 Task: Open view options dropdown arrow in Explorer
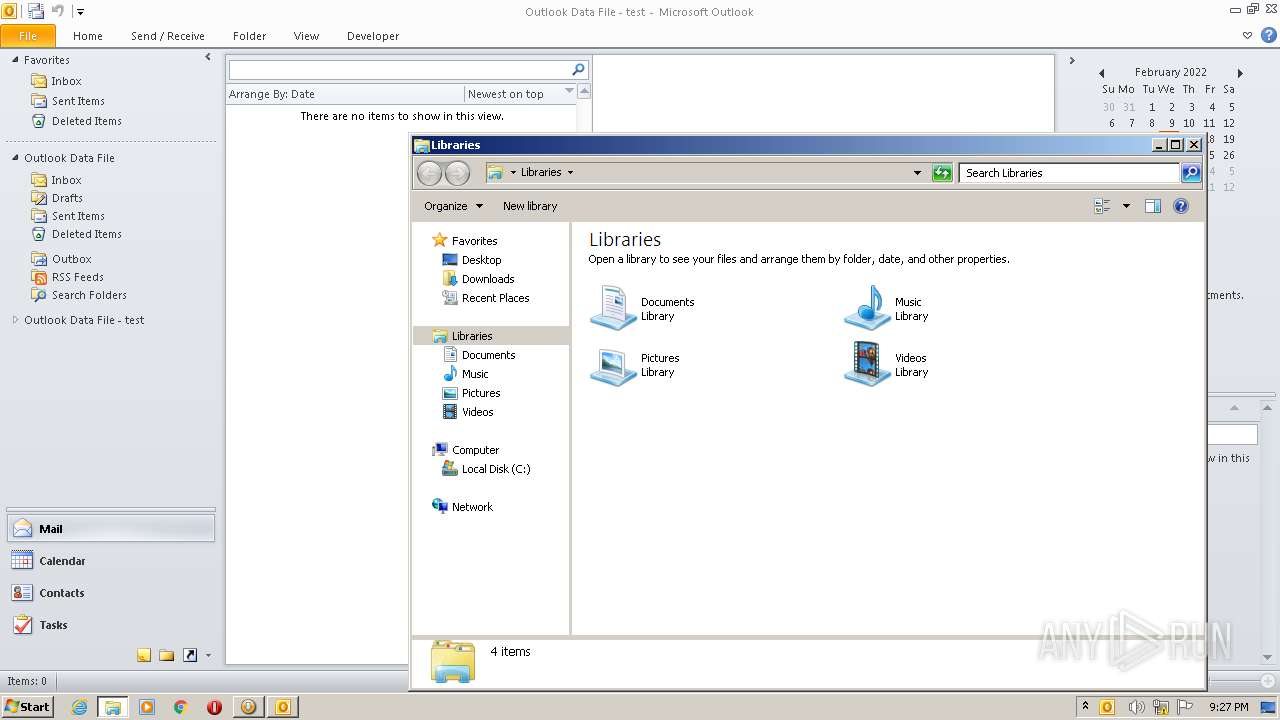1126,206
